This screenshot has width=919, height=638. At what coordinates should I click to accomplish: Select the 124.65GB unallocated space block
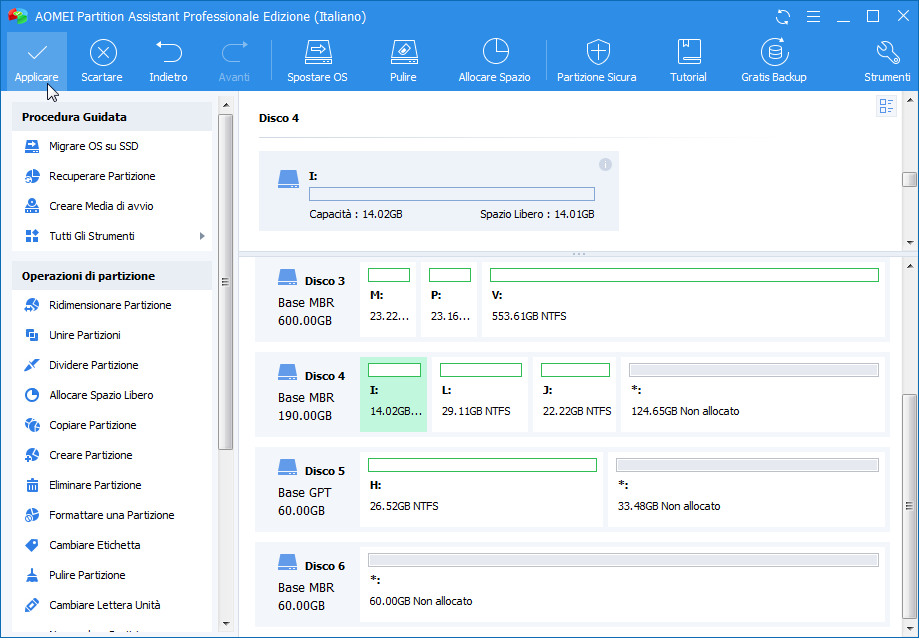754,395
